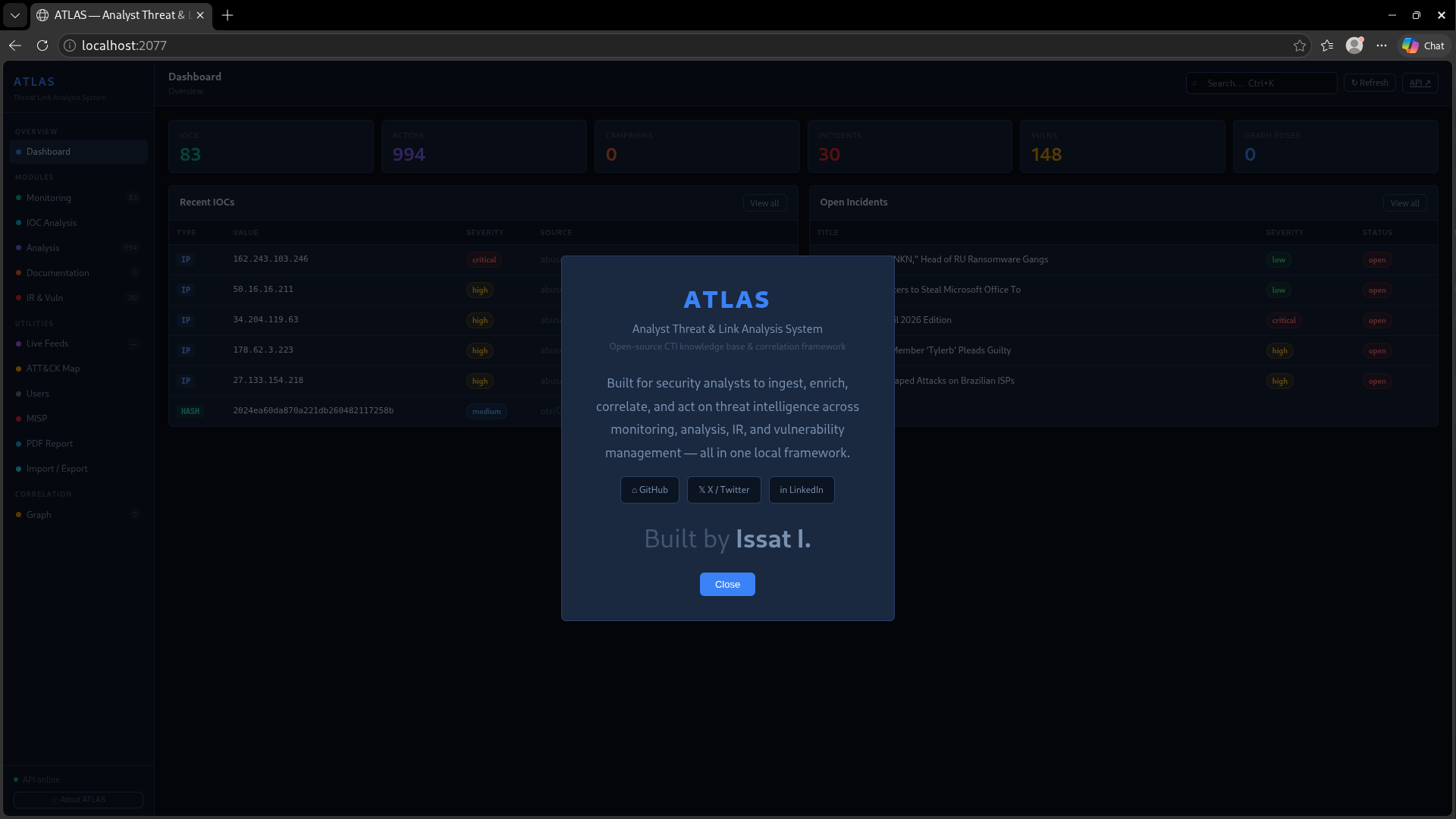Open Live Feeds utility
The image size is (1456, 819).
pos(78,344)
